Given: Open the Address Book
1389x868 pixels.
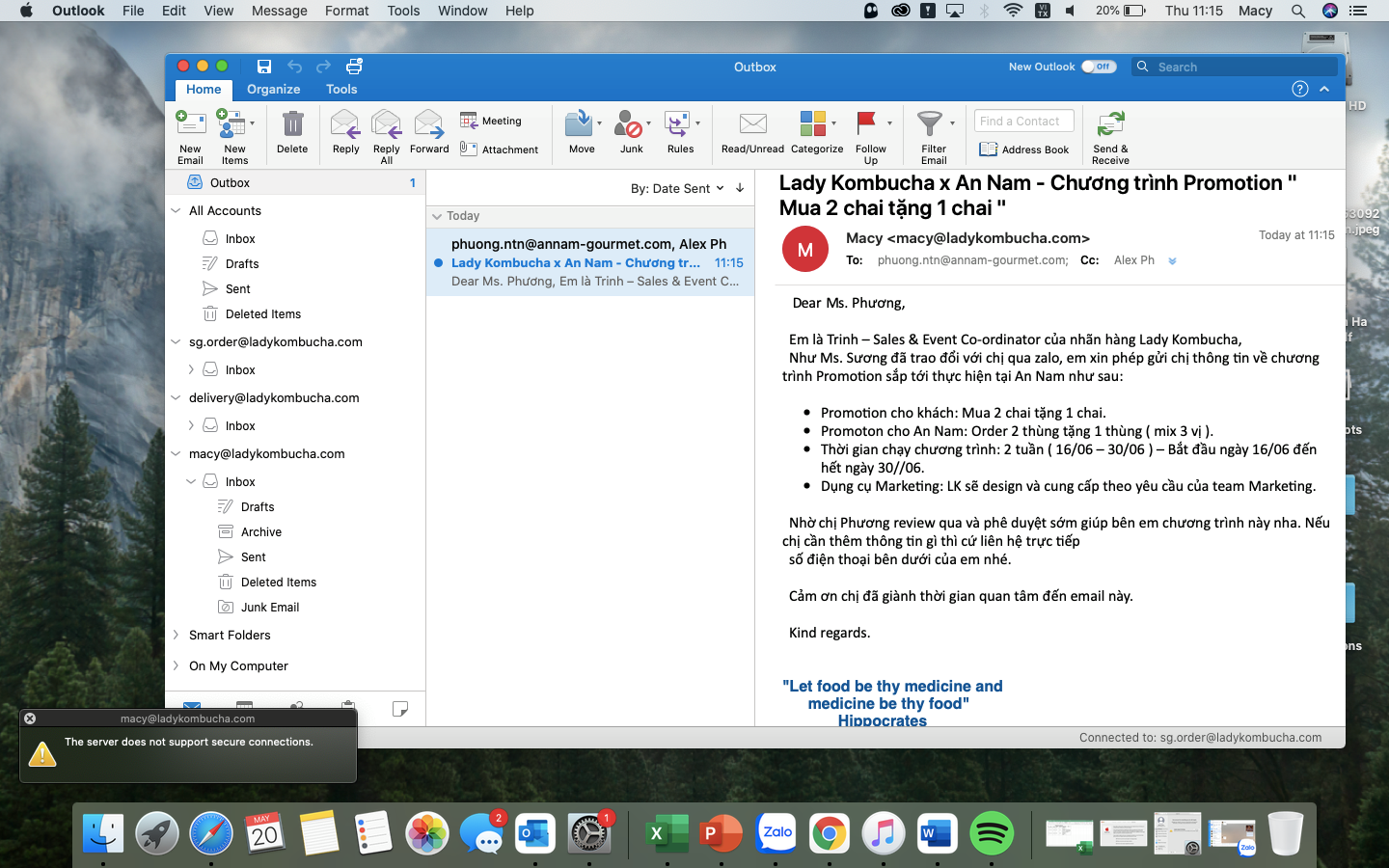Looking at the screenshot, I should 1024,149.
